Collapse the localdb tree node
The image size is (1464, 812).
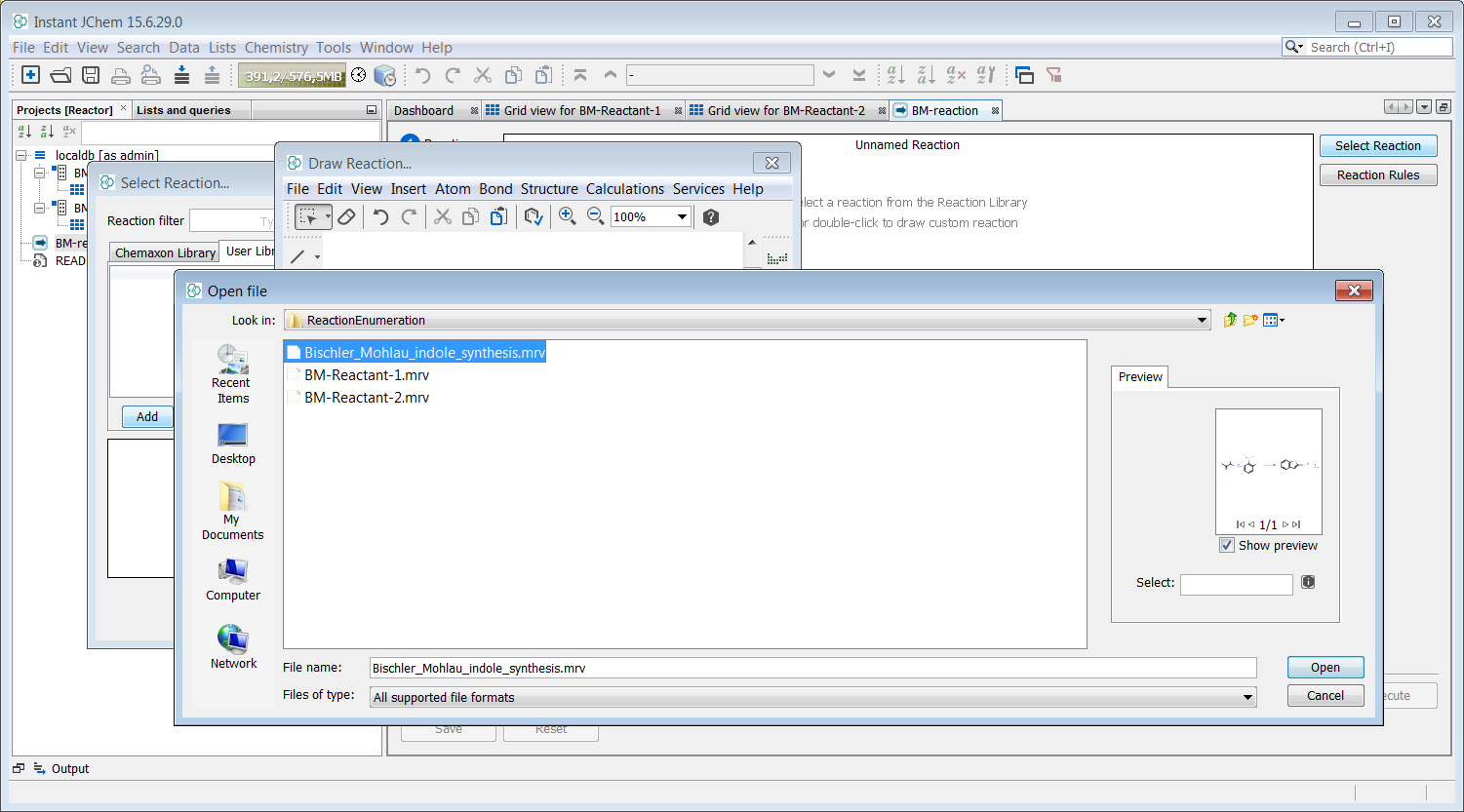click(x=21, y=155)
